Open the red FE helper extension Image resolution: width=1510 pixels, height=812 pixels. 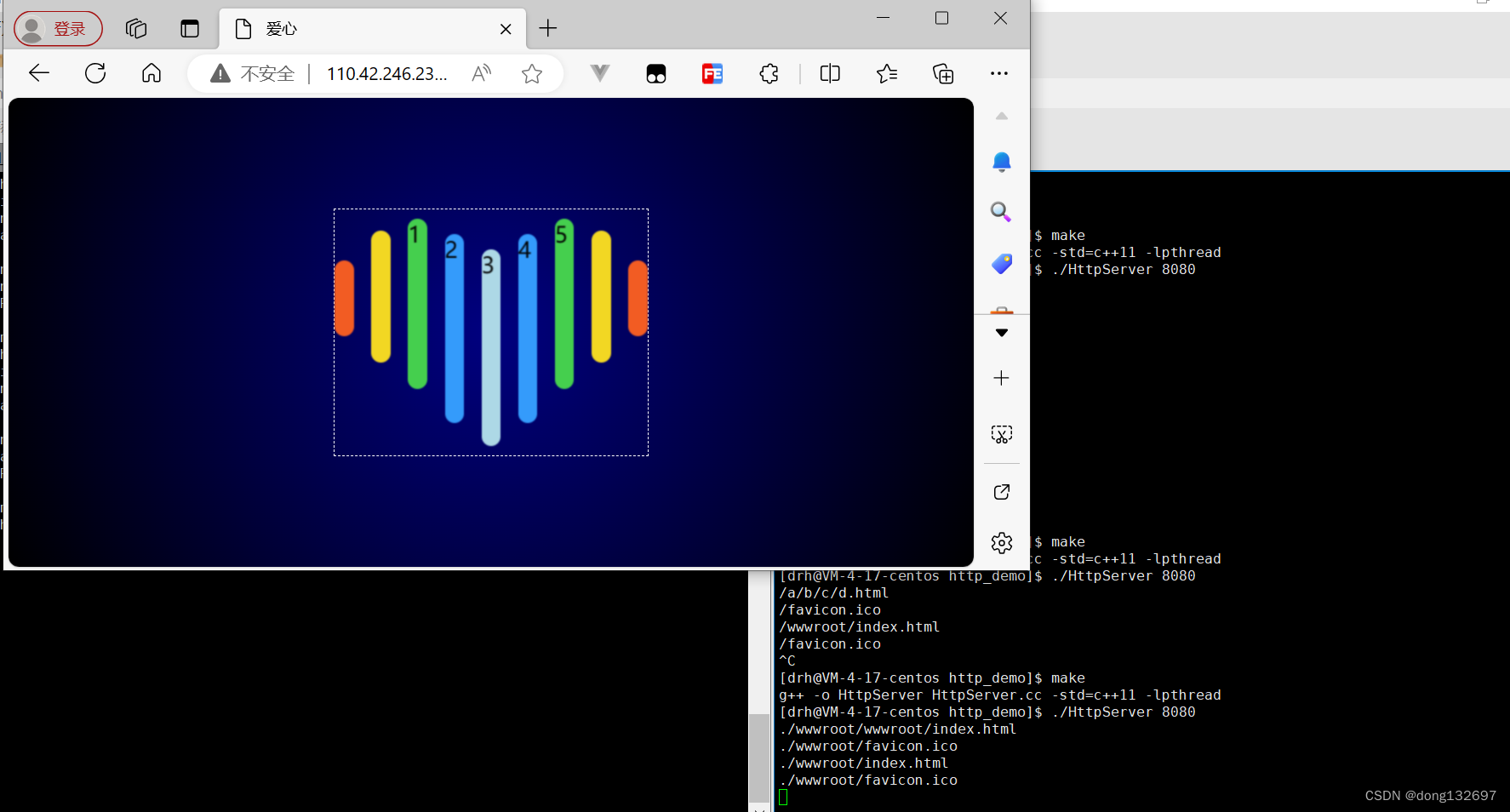712,74
